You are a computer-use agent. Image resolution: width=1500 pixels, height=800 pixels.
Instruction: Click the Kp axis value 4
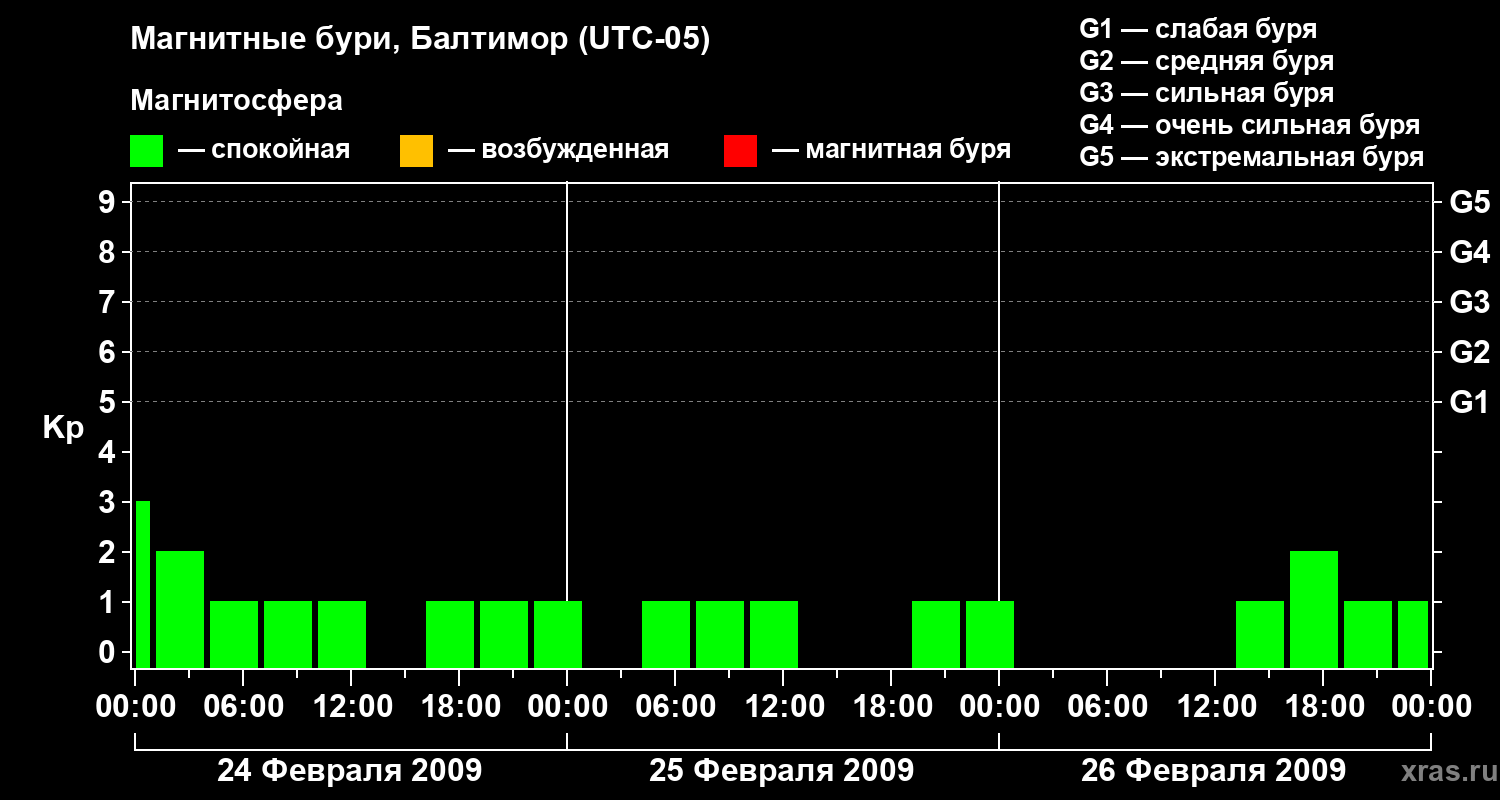[x=109, y=452]
